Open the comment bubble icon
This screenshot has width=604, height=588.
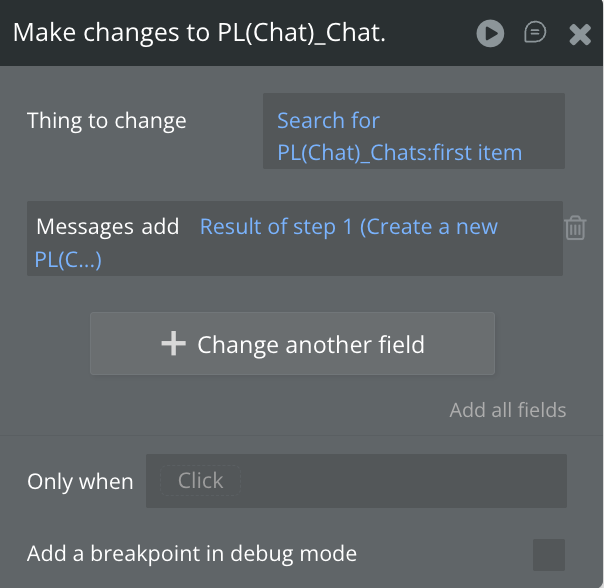[x=535, y=33]
